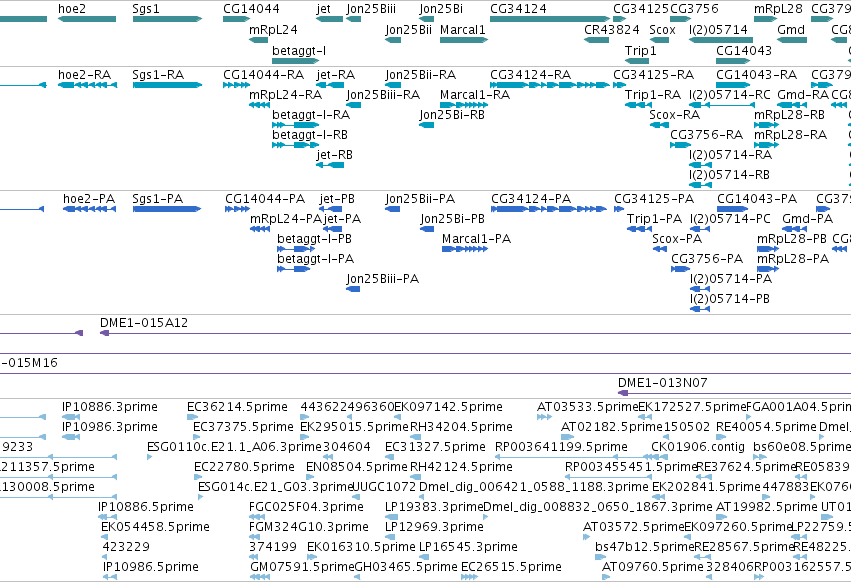The width and height of the screenshot is (851, 582).
Task: Click the EK054458.5prime EST label
Action: pyautogui.click(x=155, y=527)
